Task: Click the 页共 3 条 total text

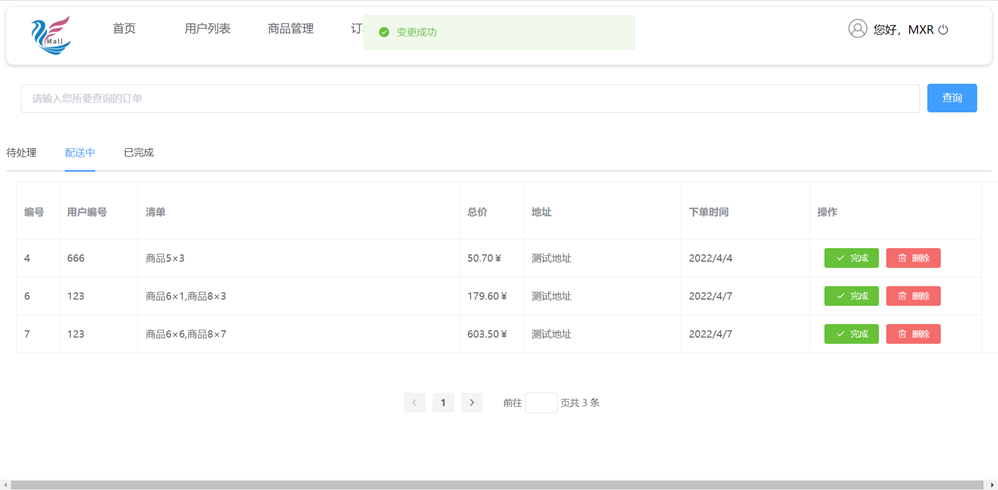Action: (580, 403)
